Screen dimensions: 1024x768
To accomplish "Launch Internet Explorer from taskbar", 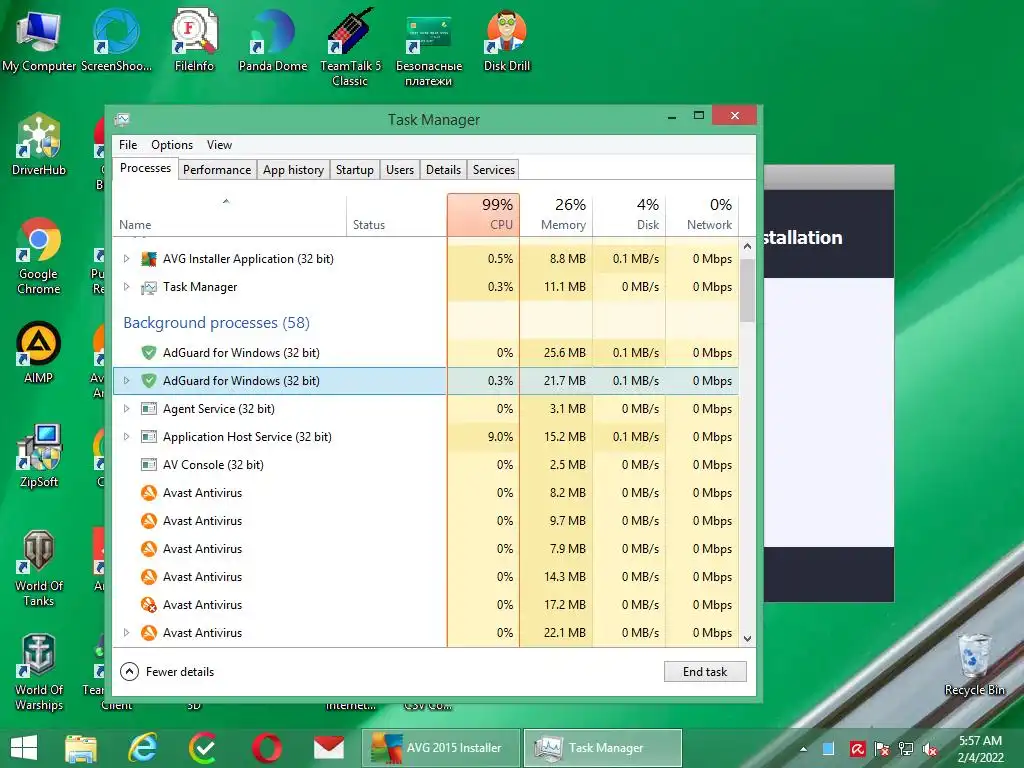I will pos(142,748).
